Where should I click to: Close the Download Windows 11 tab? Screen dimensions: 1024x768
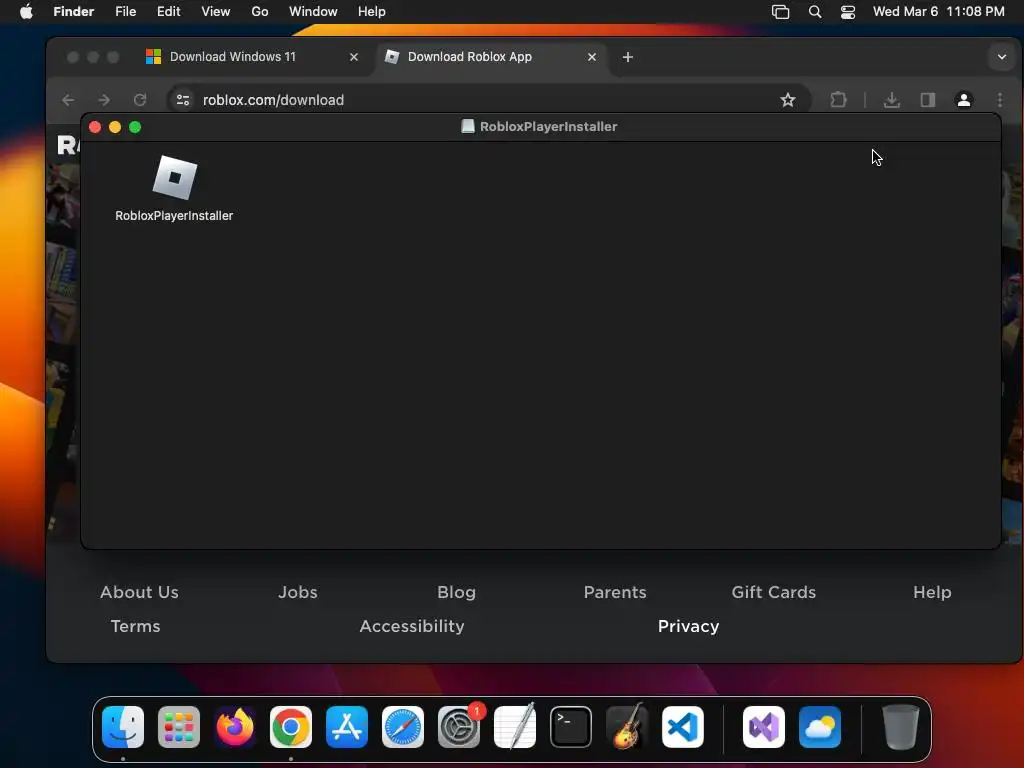[x=354, y=57]
